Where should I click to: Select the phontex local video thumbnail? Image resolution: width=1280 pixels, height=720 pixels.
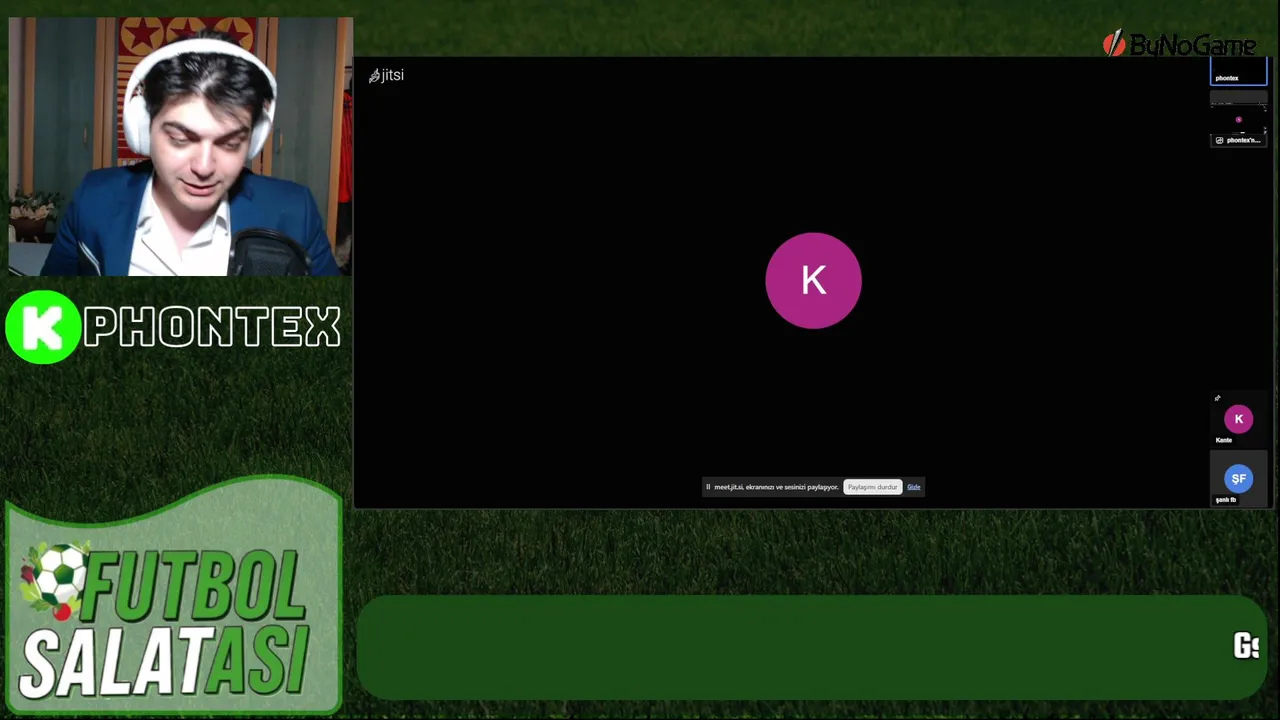click(x=1239, y=72)
